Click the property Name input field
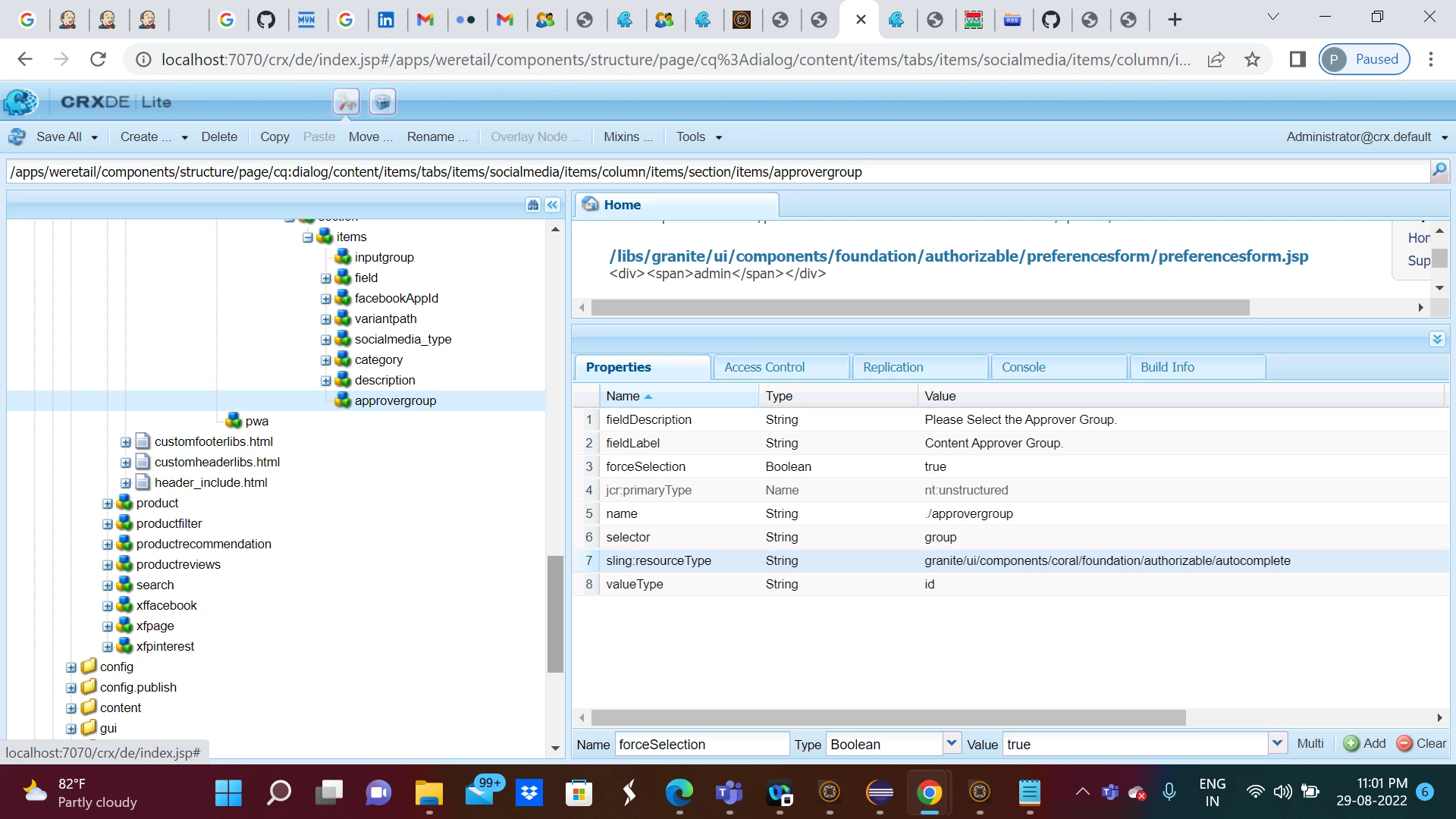This screenshot has width=1456, height=819. [701, 744]
